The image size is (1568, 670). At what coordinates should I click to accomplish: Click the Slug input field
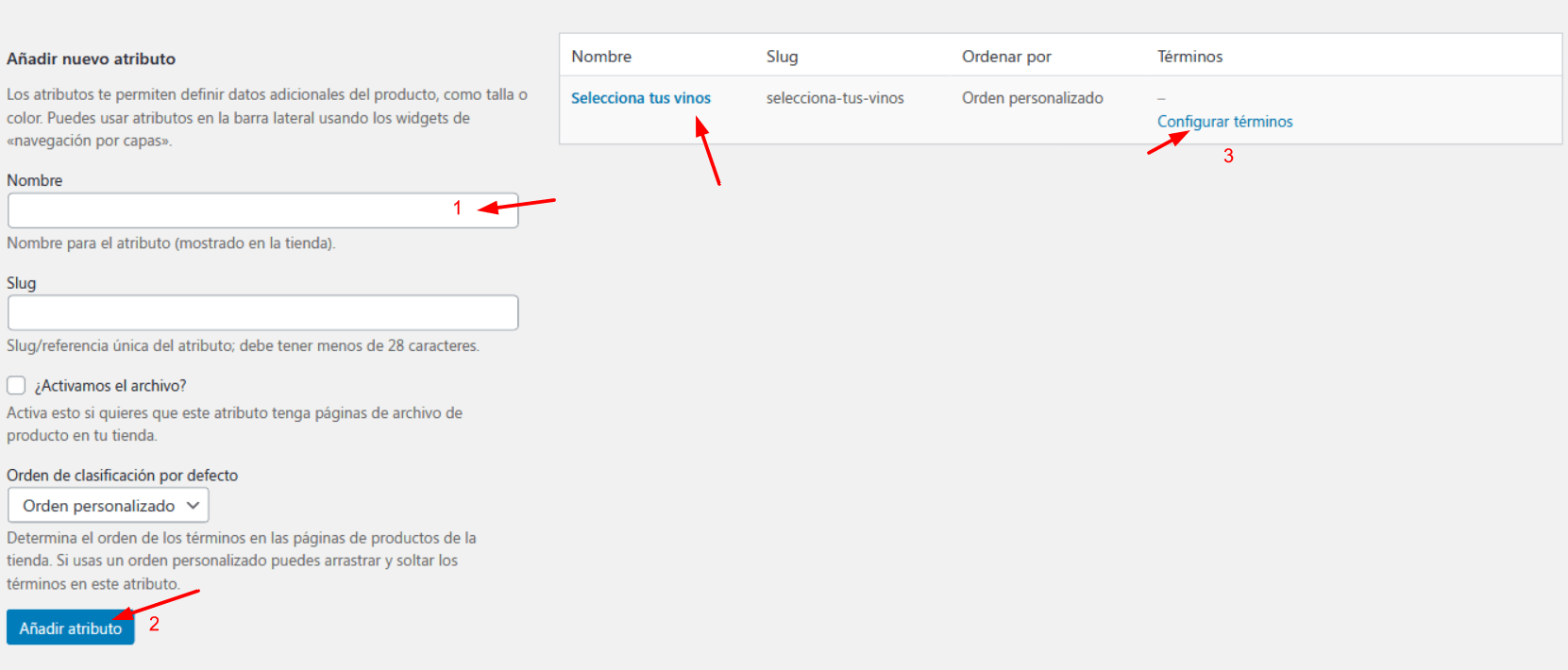tap(262, 312)
